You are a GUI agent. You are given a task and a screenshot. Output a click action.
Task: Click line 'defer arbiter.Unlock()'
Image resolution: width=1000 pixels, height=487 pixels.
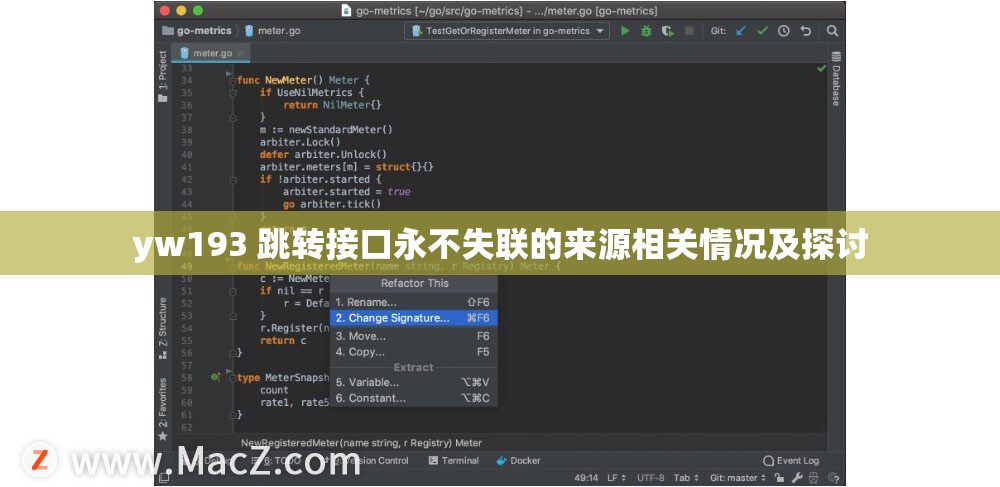coord(323,154)
